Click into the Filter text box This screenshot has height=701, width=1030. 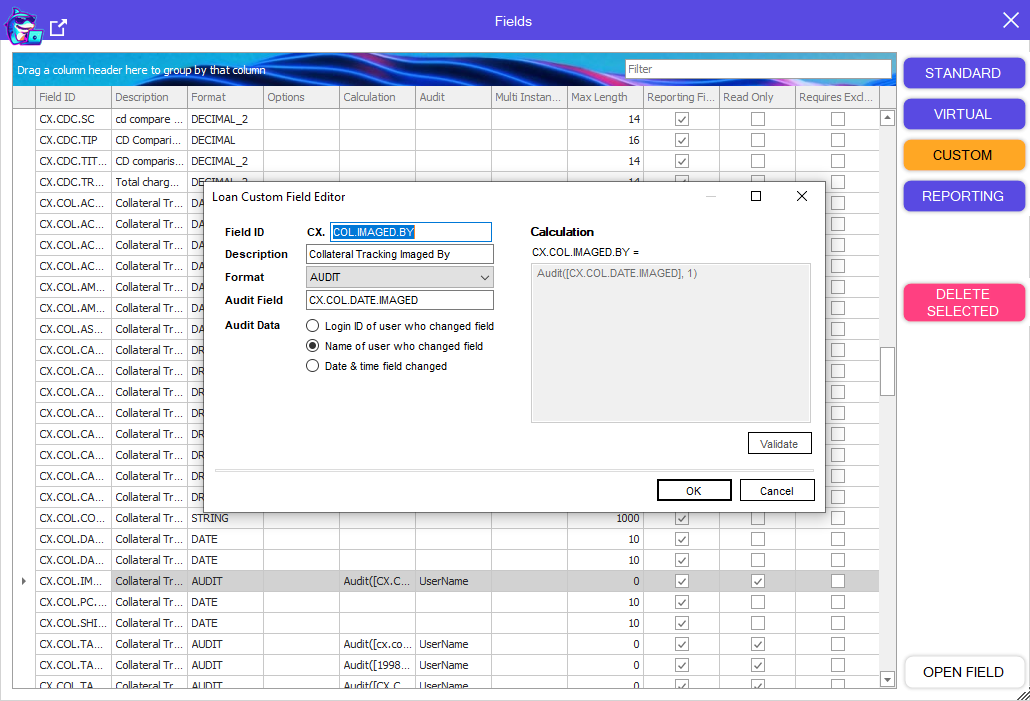(757, 69)
